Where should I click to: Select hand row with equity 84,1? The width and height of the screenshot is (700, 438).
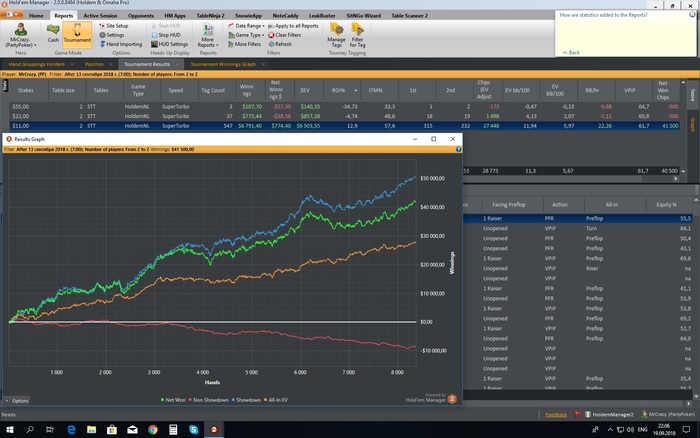tap(578, 229)
